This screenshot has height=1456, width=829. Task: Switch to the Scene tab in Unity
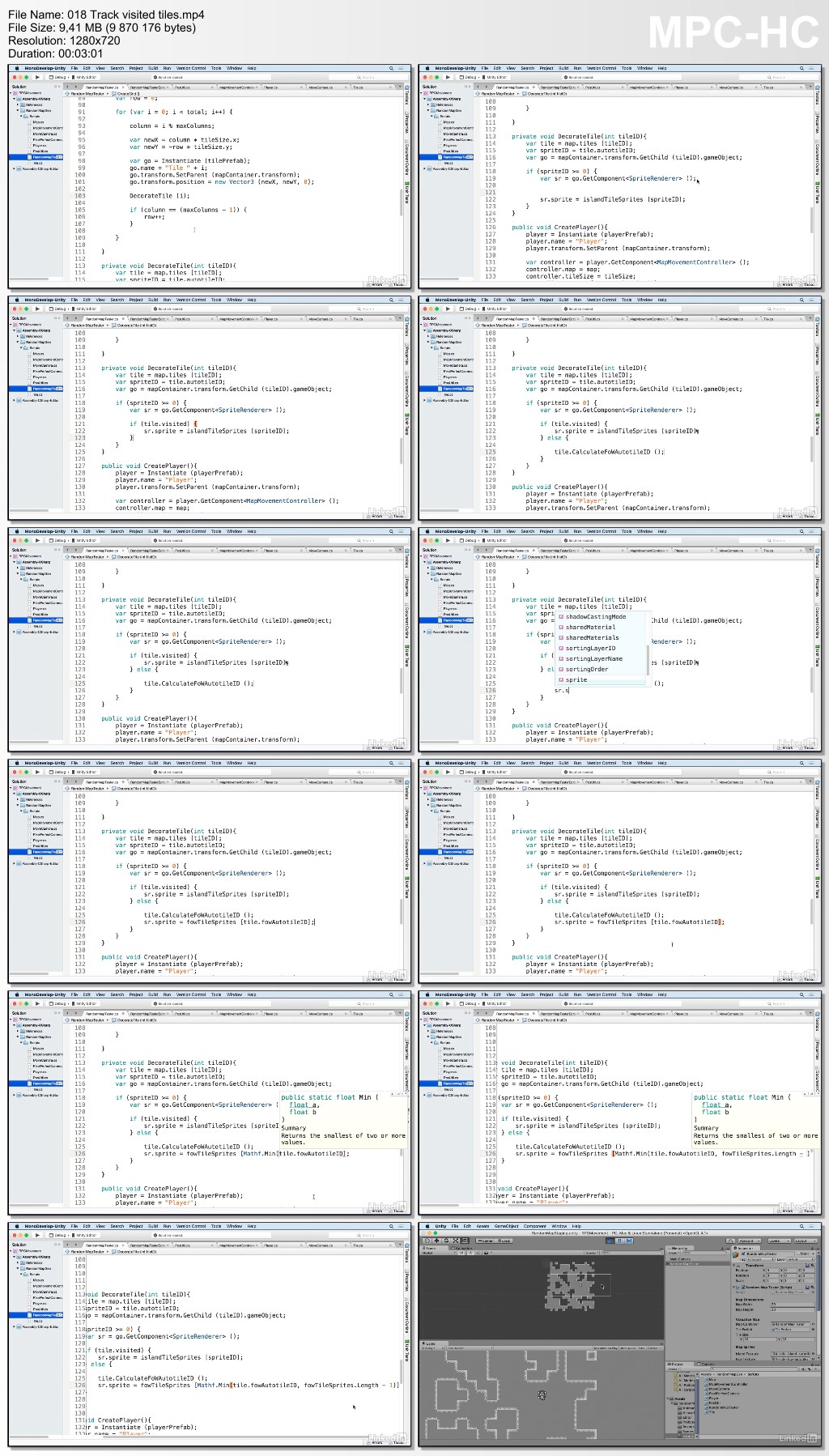click(x=433, y=1248)
